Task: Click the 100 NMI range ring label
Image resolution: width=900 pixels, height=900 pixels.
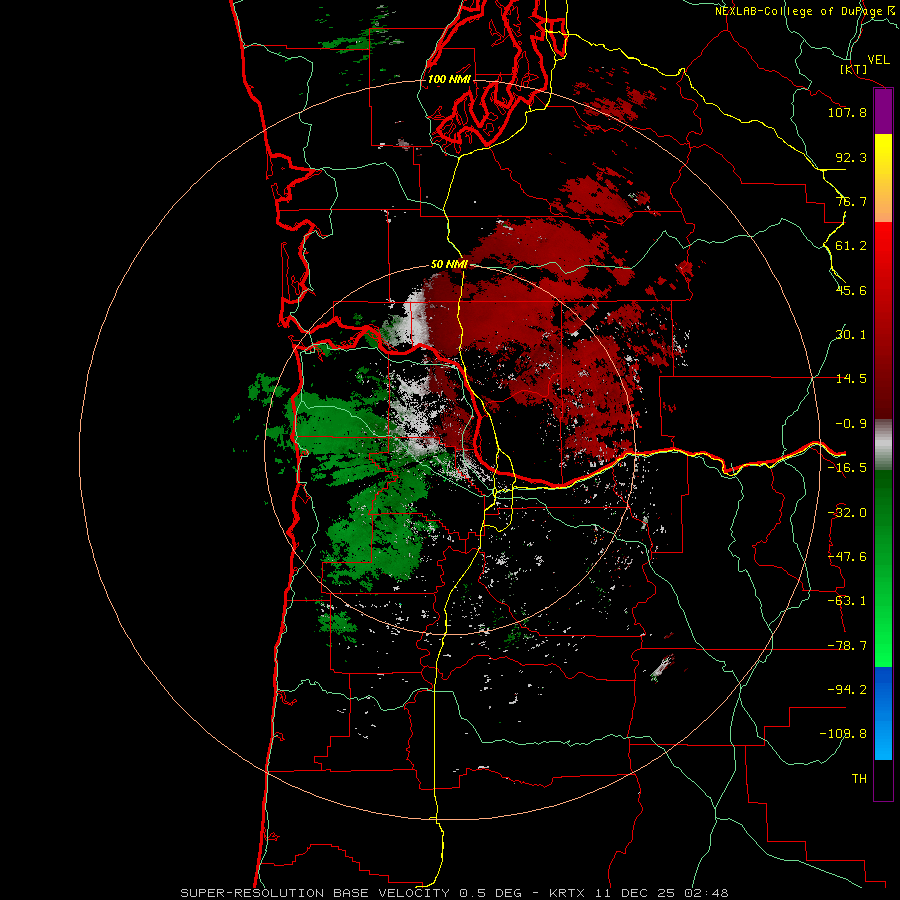Action: (x=449, y=79)
